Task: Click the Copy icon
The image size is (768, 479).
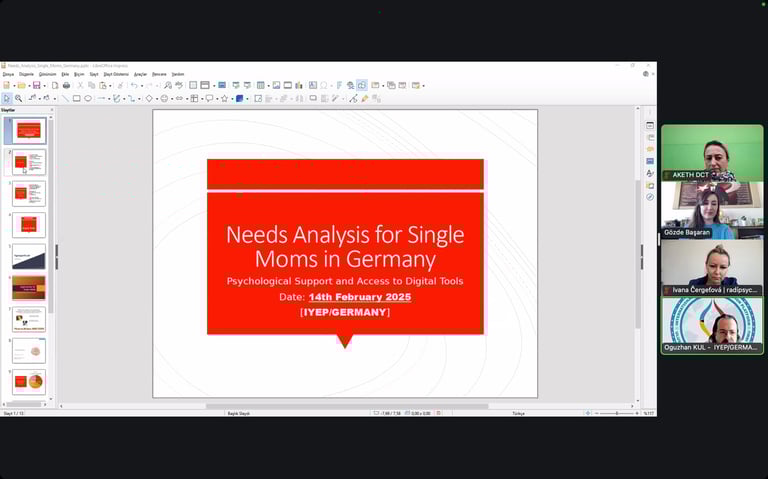Action: [92, 86]
